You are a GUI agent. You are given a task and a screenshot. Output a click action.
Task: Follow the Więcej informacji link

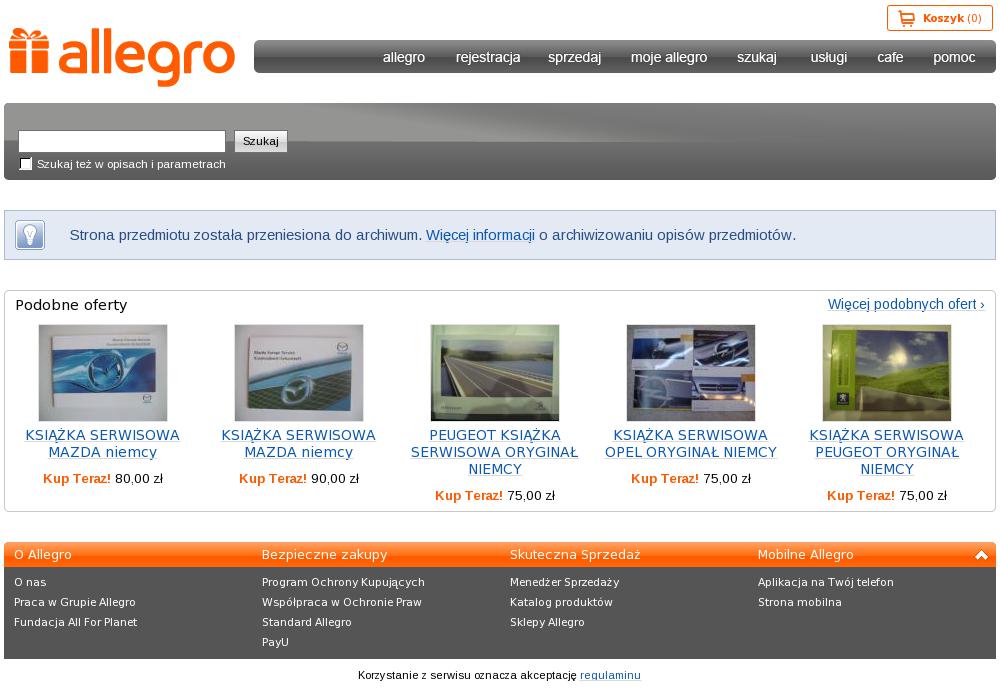480,235
